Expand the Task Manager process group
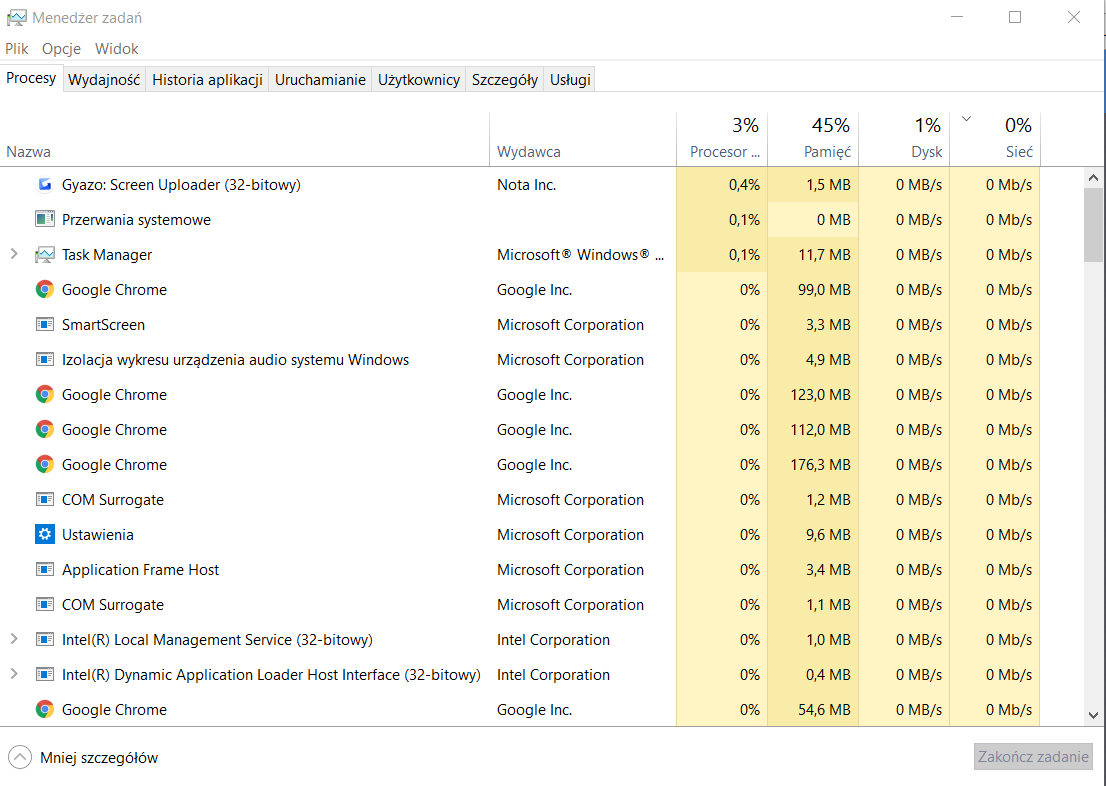Image resolution: width=1106 pixels, height=786 pixels. [x=14, y=254]
